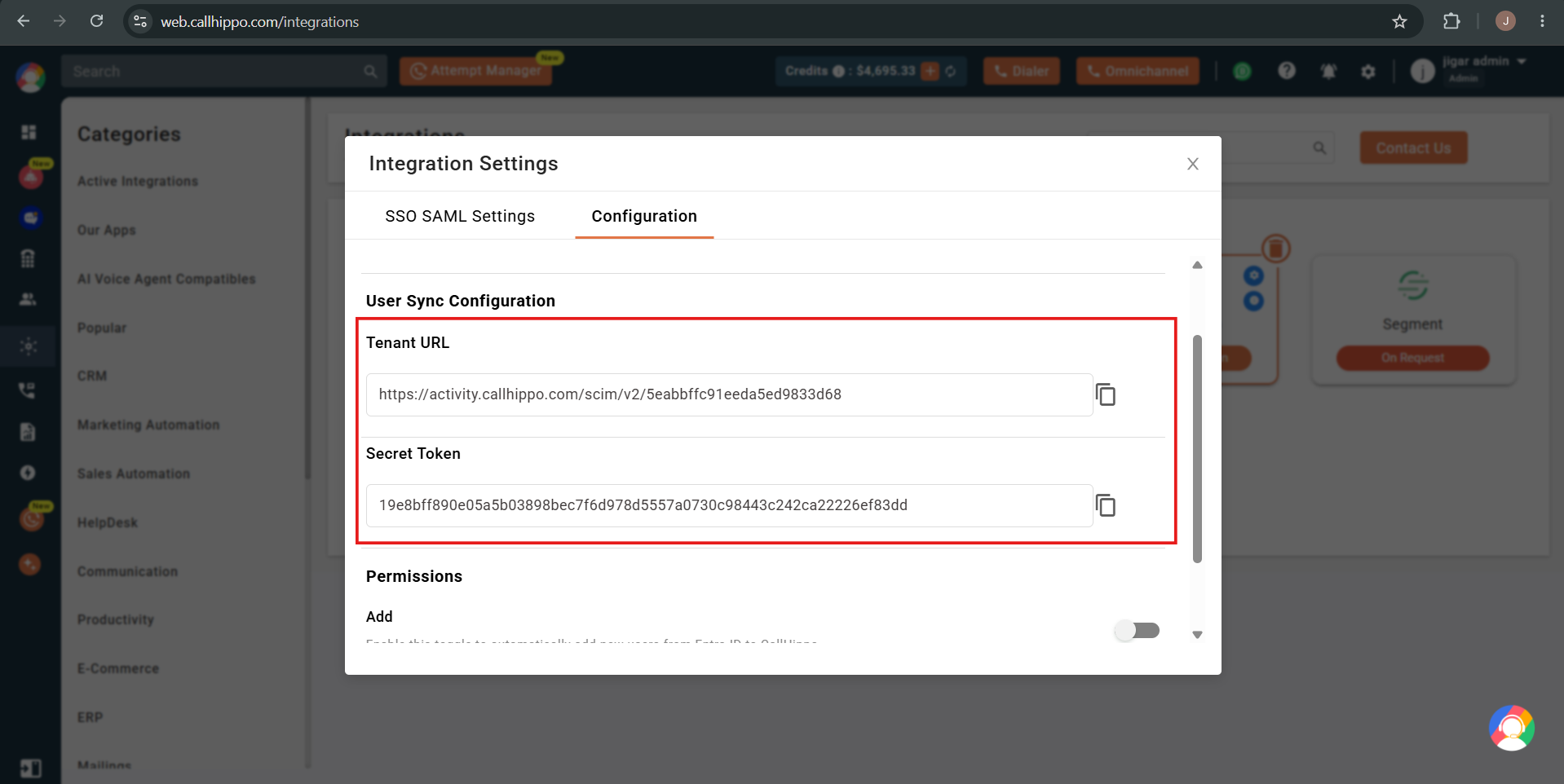Click the dialog scroll-down arrow
Image resolution: width=1564 pixels, height=784 pixels.
(1197, 635)
